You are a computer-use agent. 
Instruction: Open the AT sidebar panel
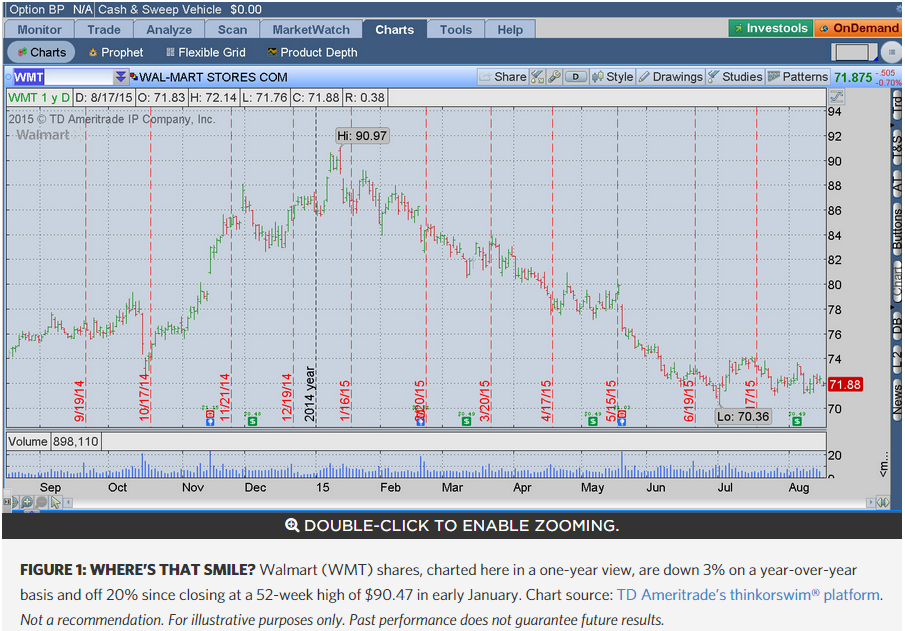point(896,184)
